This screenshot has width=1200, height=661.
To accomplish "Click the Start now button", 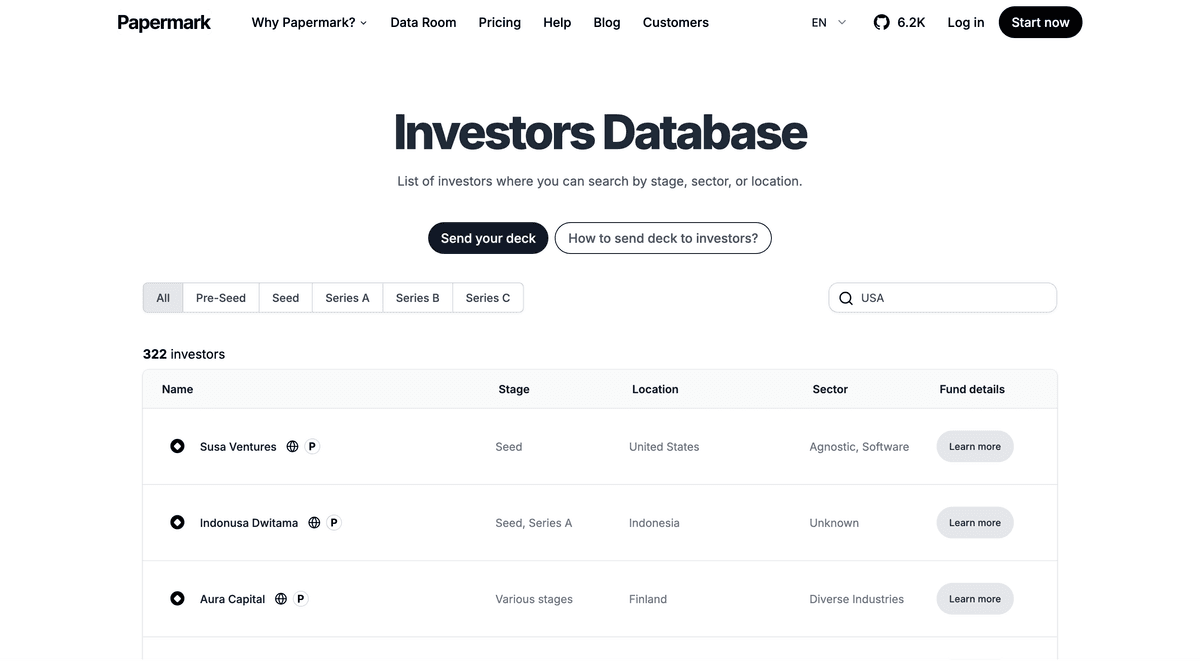I will (x=1040, y=21).
